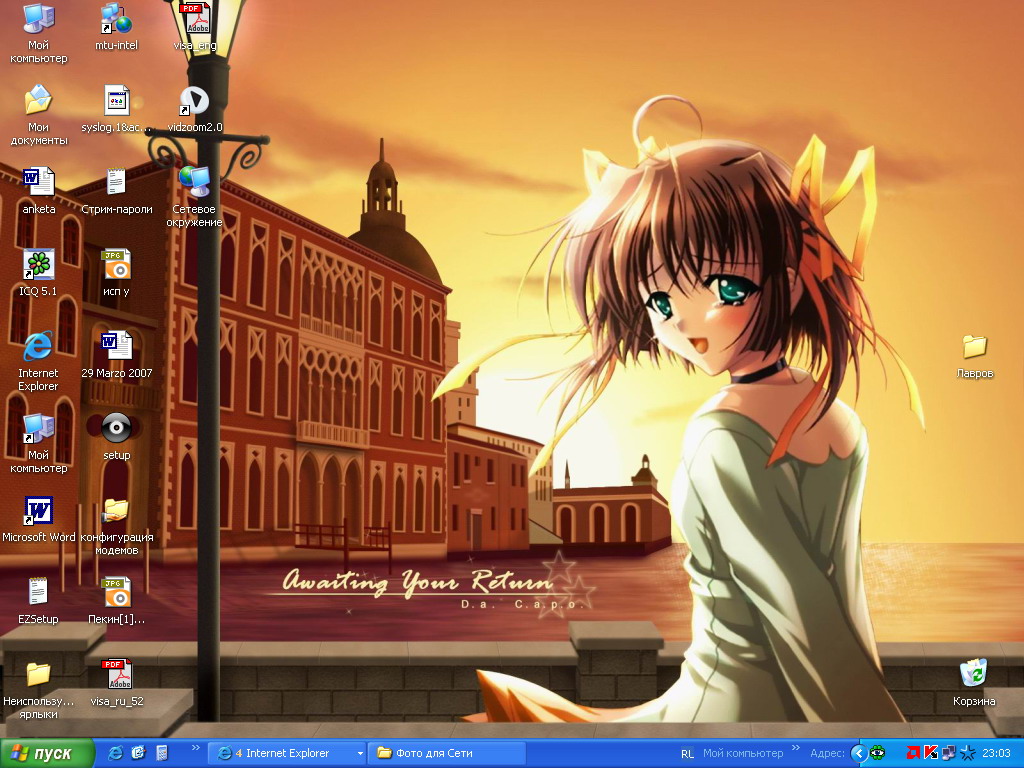Click the network connection tray icon
Image resolution: width=1024 pixels, height=768 pixels.
click(x=948, y=754)
